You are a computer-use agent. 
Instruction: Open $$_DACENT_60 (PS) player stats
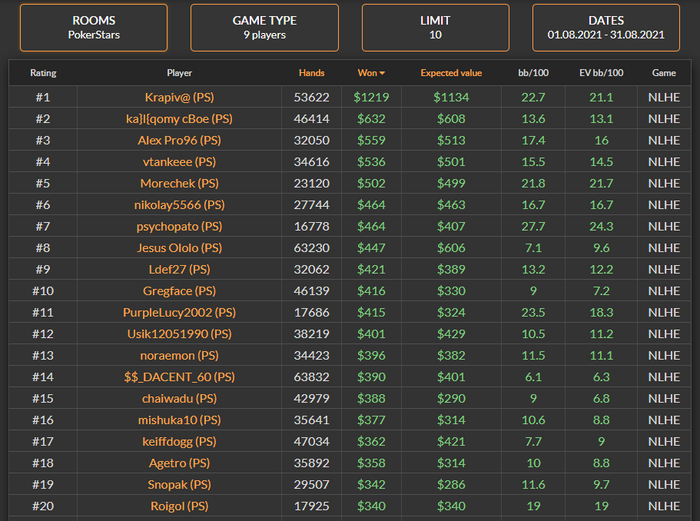point(179,377)
